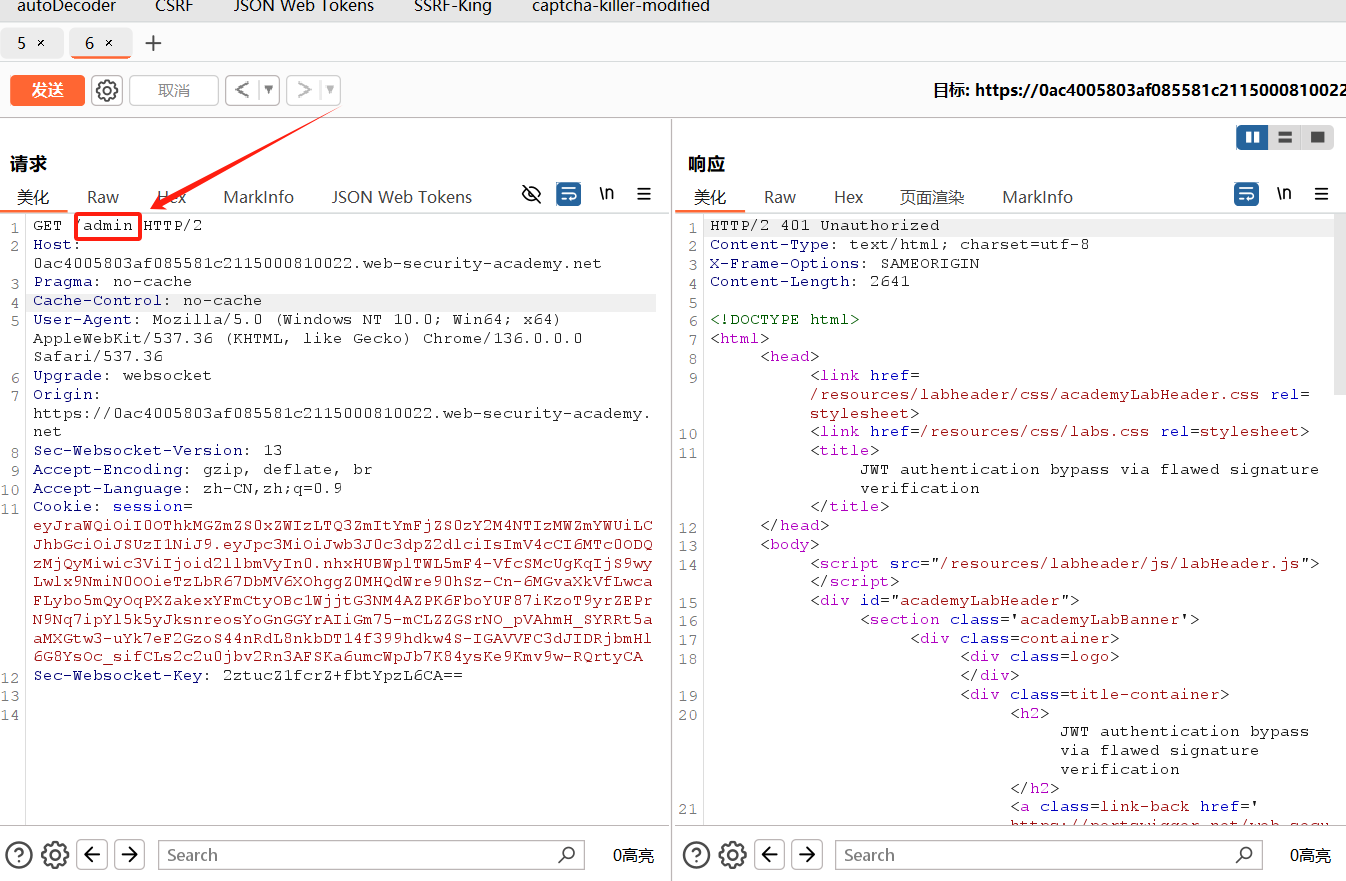Click the Sec-Websocket-Version: 13 line
The image size is (1346, 881).
158,451
